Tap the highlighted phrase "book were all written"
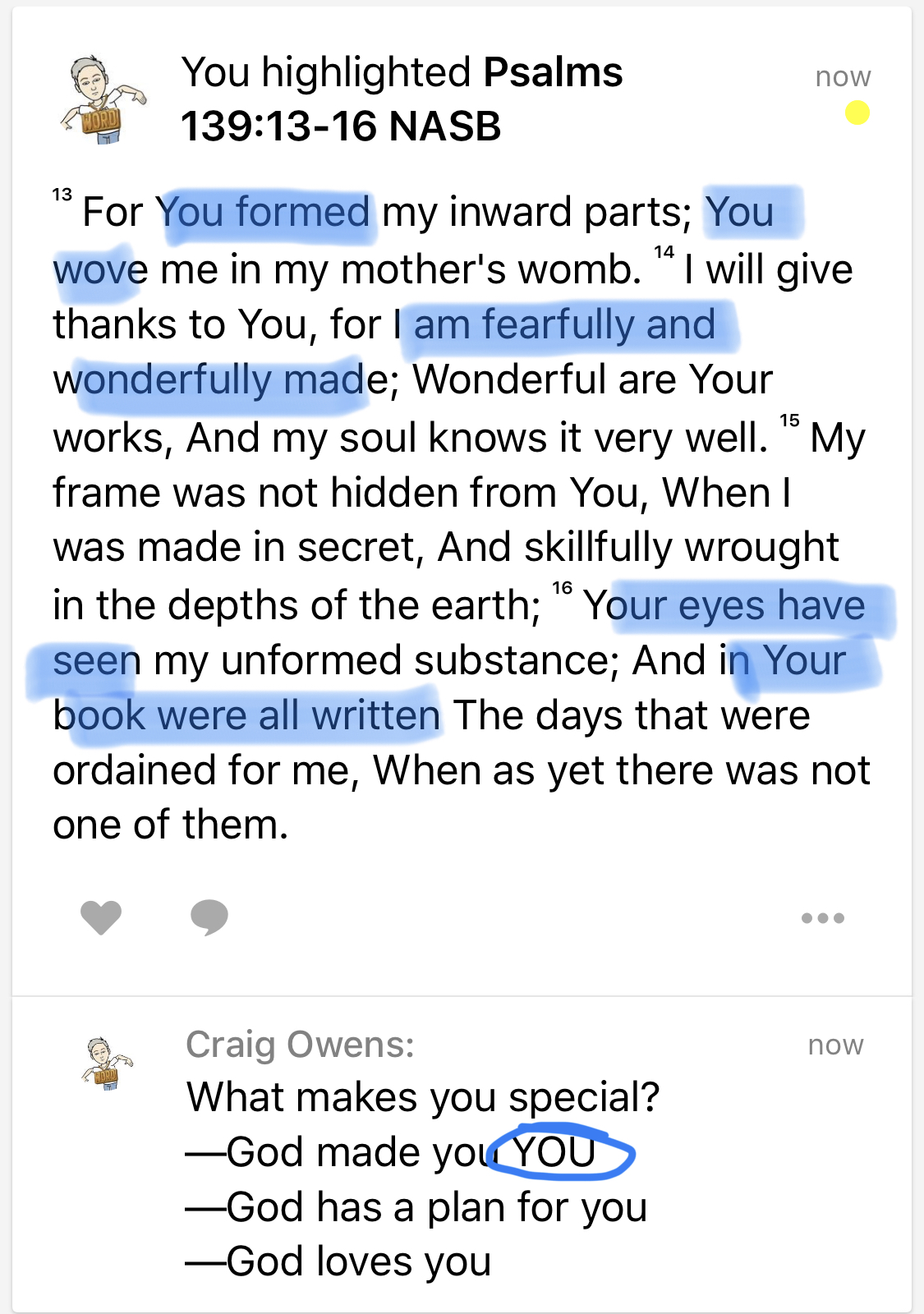Viewport: 924px width, 1314px height. tap(246, 715)
